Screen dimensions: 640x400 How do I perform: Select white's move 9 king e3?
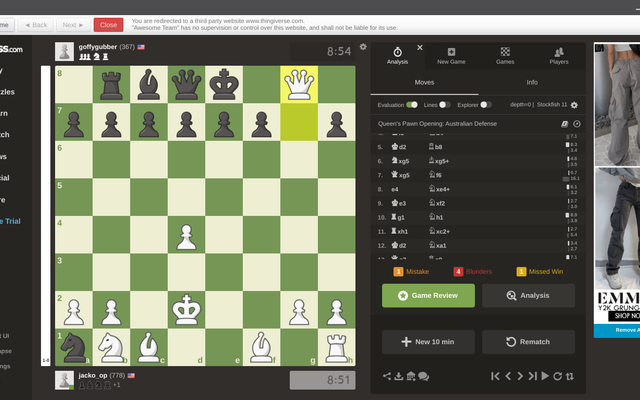click(x=399, y=203)
